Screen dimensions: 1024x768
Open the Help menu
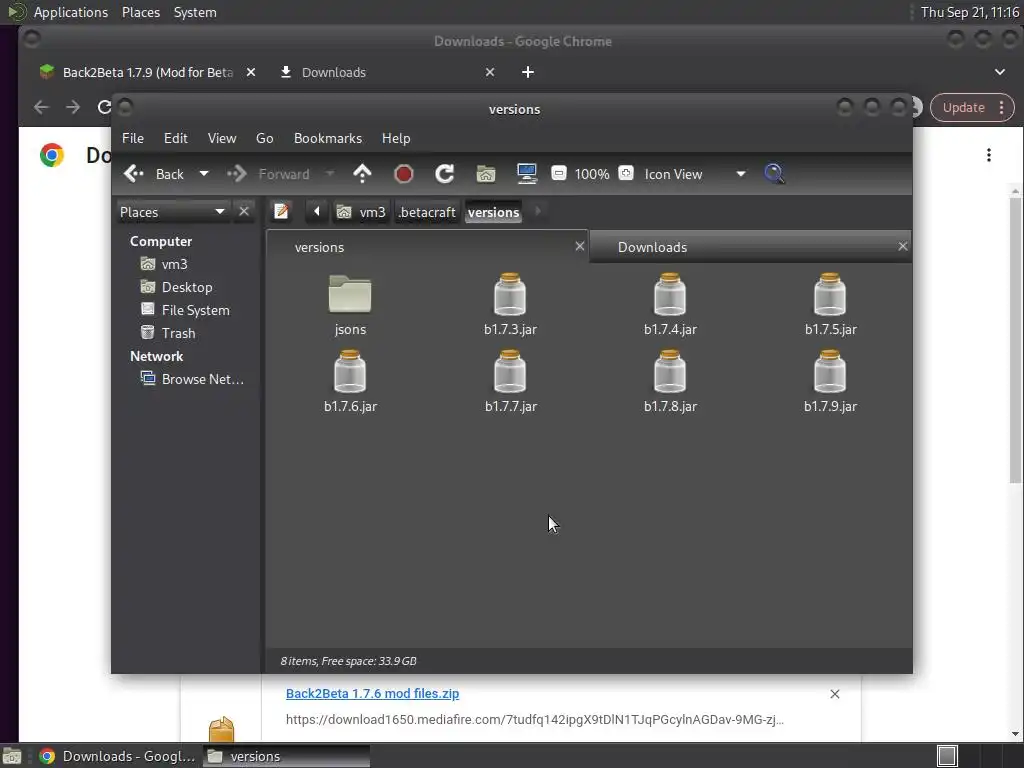396,138
